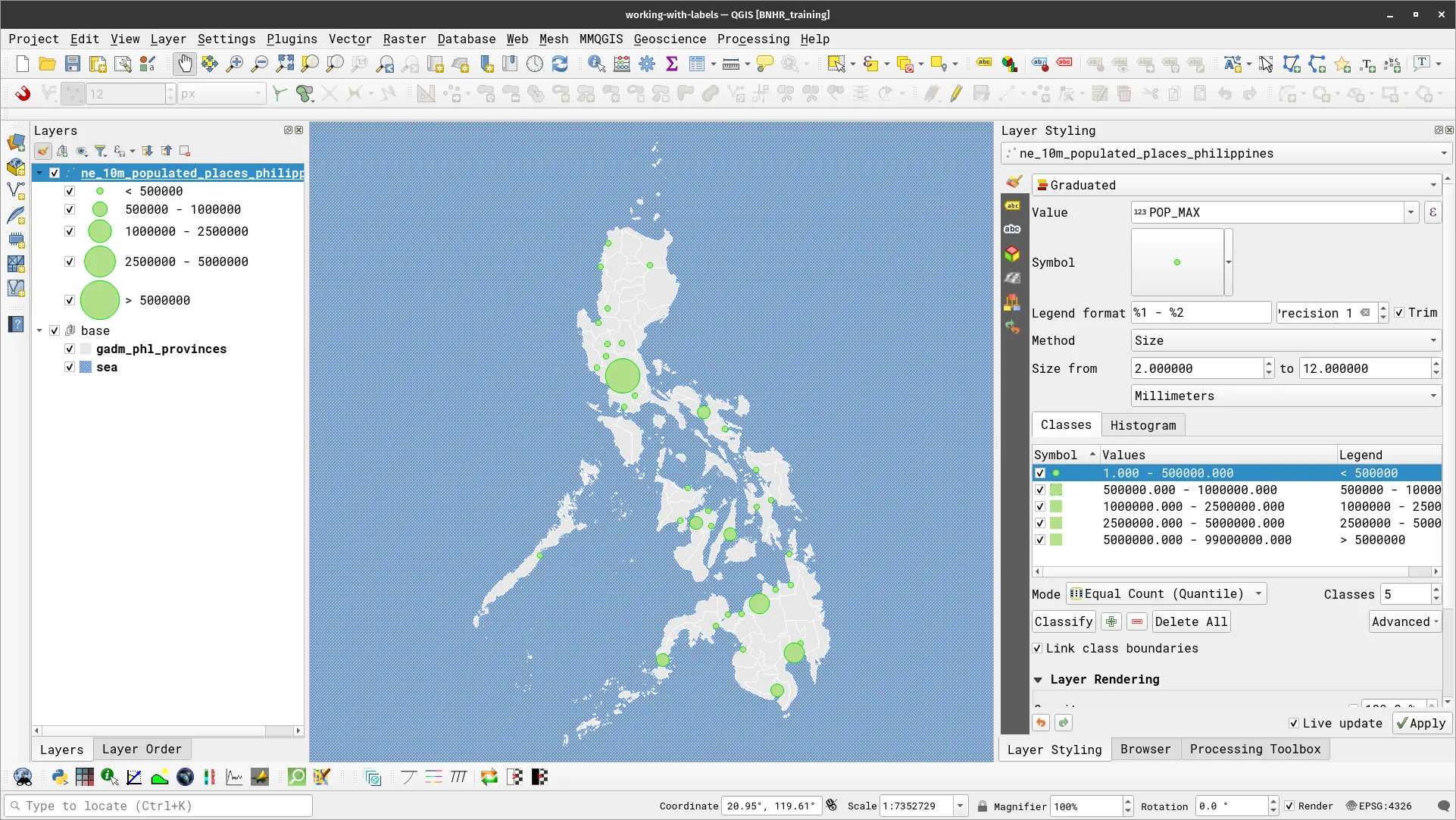Open the 3D View symbology tab
The width and height of the screenshot is (1456, 820).
click(1013, 254)
